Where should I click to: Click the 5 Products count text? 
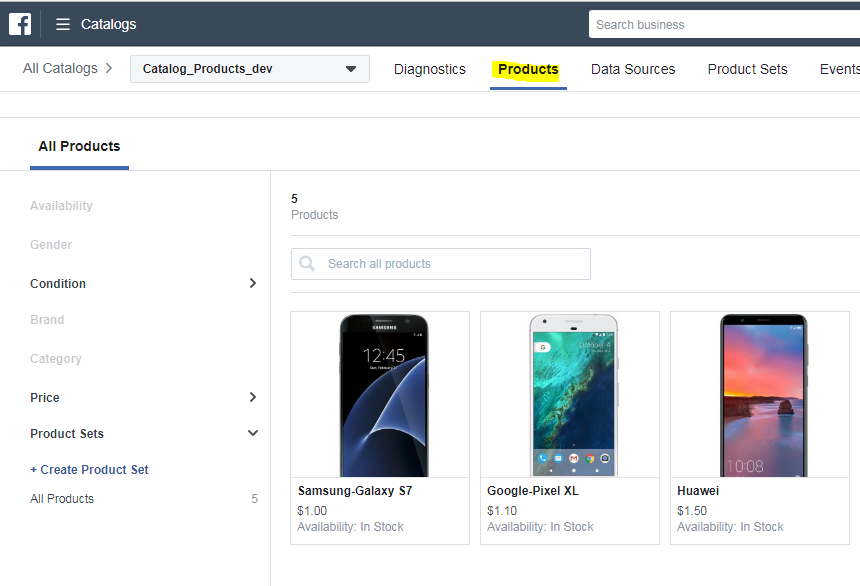pos(314,207)
